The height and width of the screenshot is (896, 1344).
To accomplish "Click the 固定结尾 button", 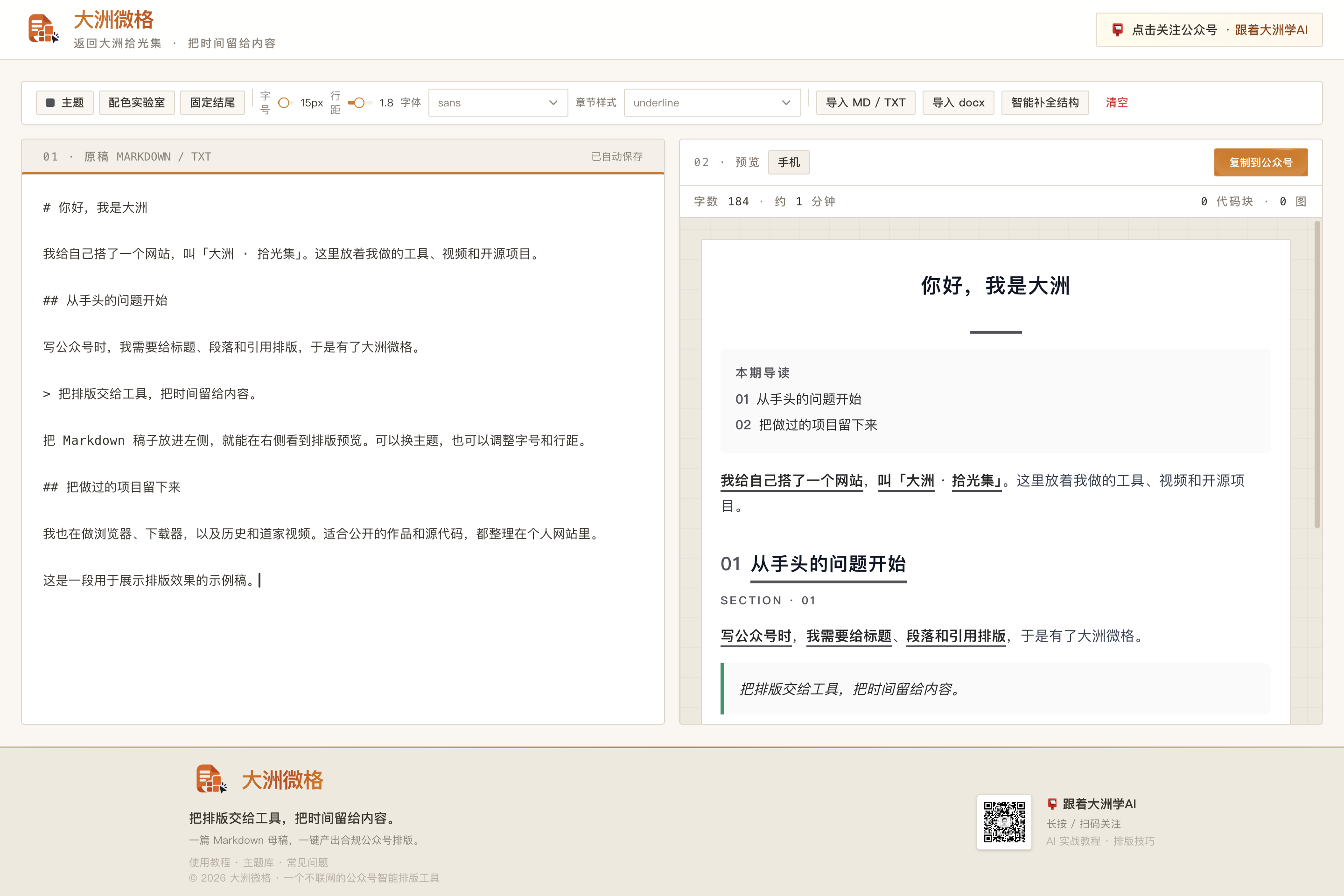I will click(213, 103).
